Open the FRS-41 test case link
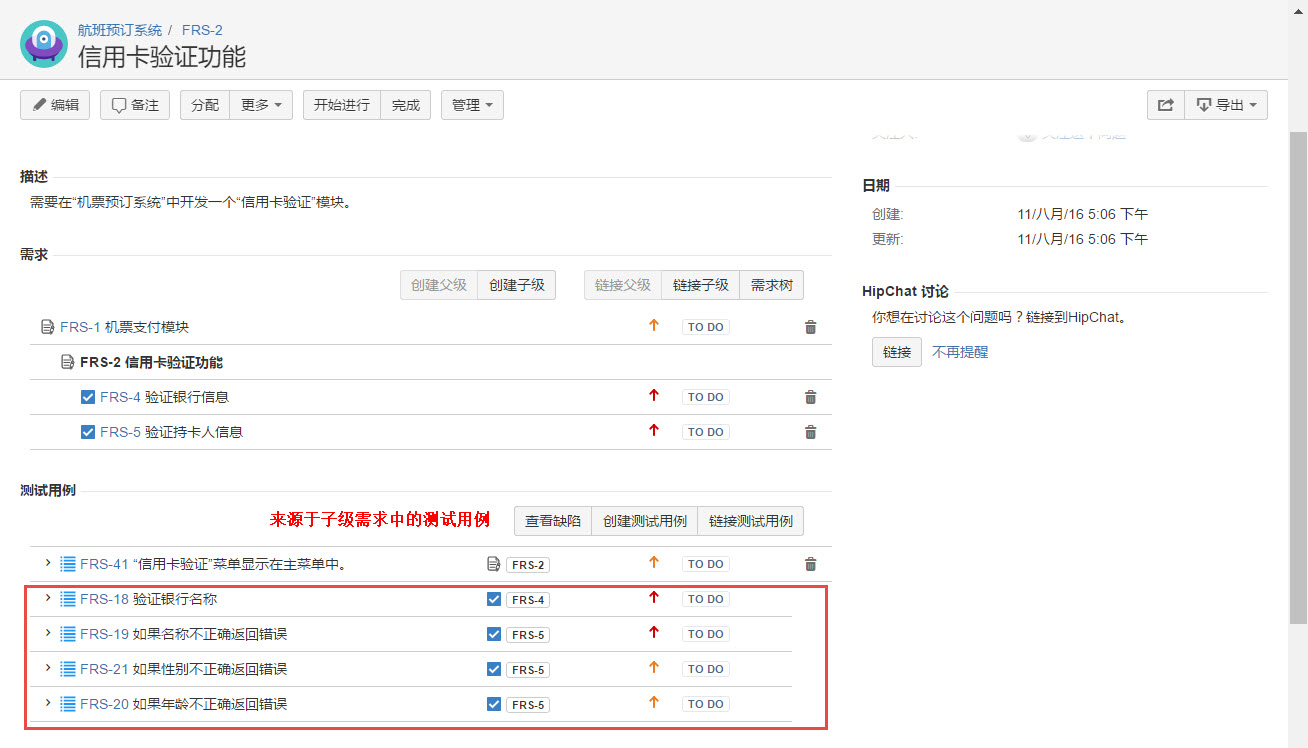 [x=104, y=564]
